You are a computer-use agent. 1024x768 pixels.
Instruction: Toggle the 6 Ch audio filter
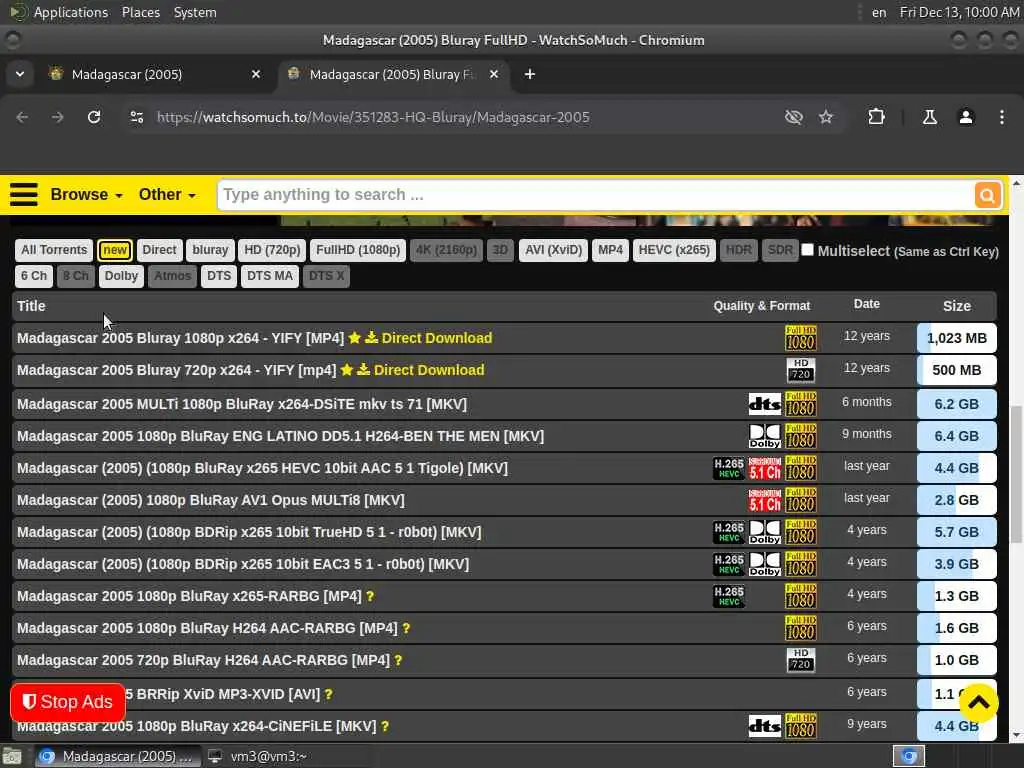(x=34, y=276)
